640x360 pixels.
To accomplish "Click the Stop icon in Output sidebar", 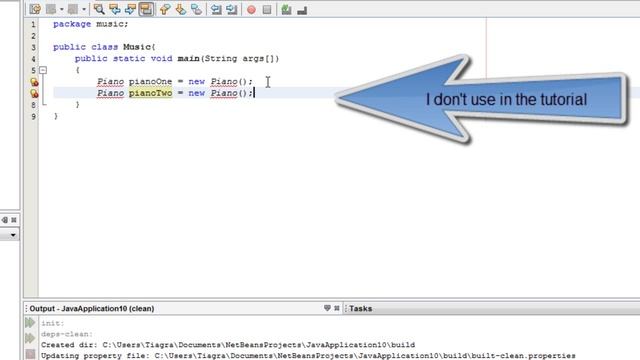I will pyautogui.click(x=30, y=353).
